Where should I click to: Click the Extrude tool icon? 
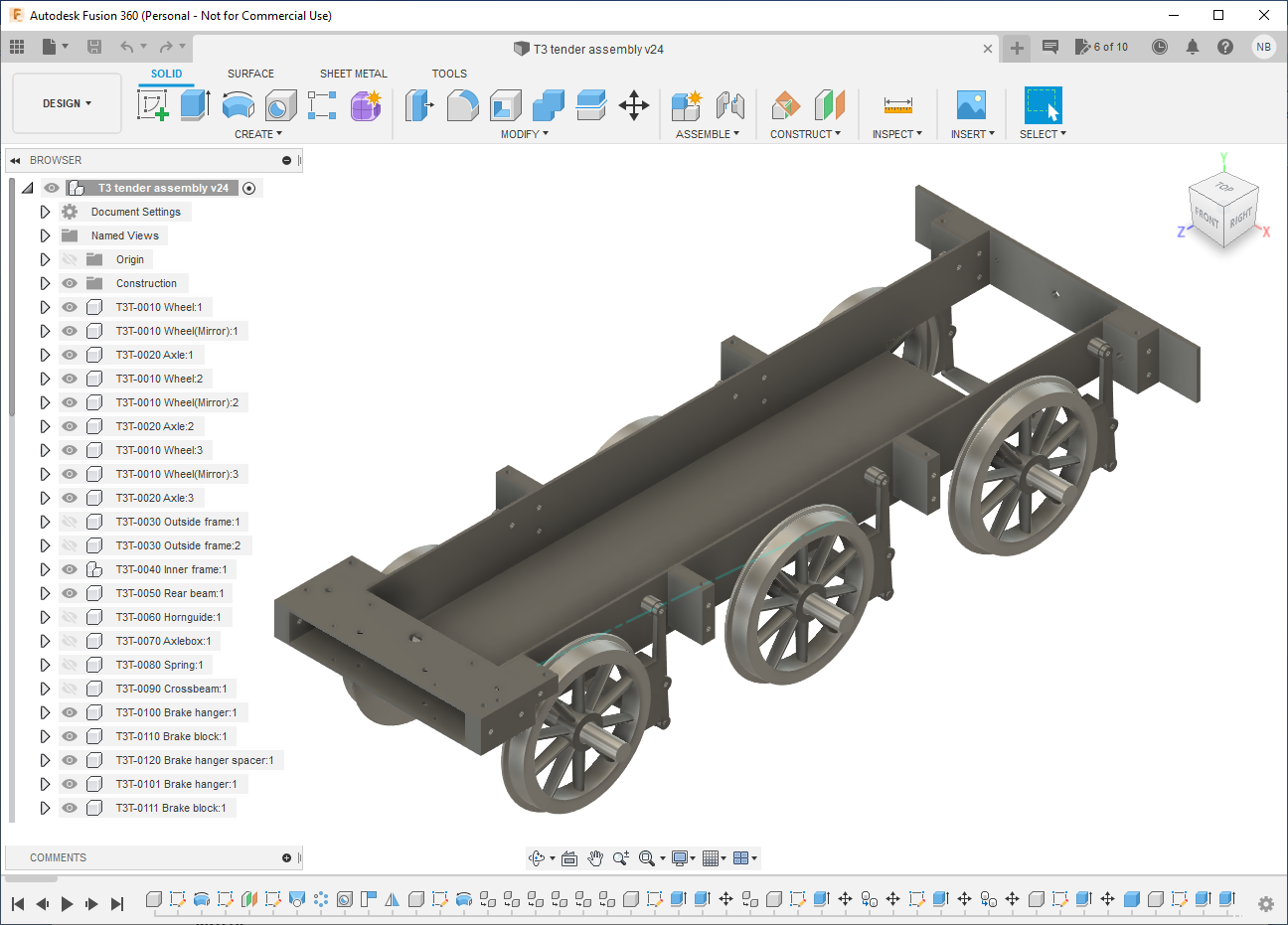[195, 105]
